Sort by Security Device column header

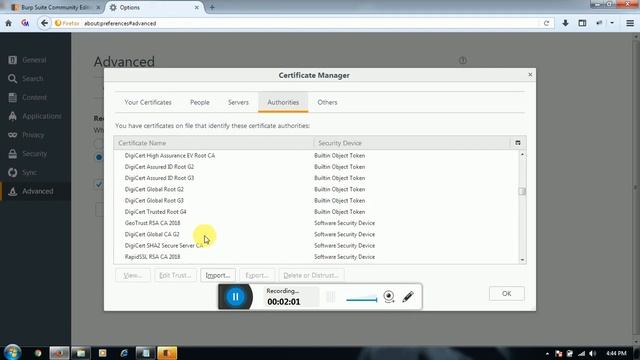coord(412,143)
